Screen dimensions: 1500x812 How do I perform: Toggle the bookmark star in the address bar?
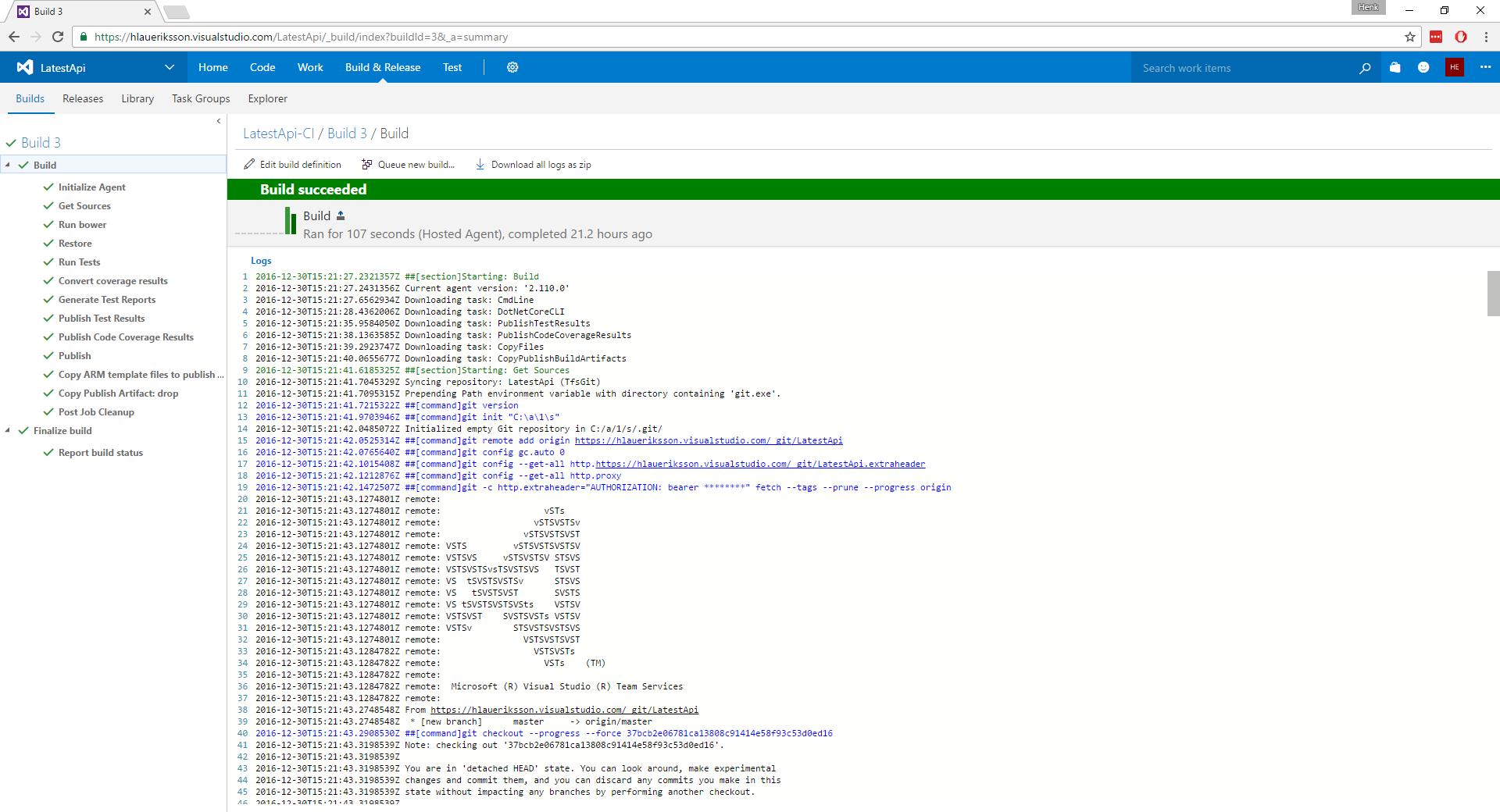[1409, 37]
